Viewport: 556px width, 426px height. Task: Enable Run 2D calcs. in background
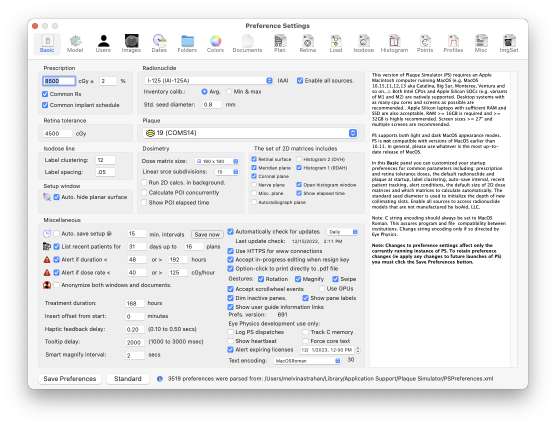click(x=144, y=183)
